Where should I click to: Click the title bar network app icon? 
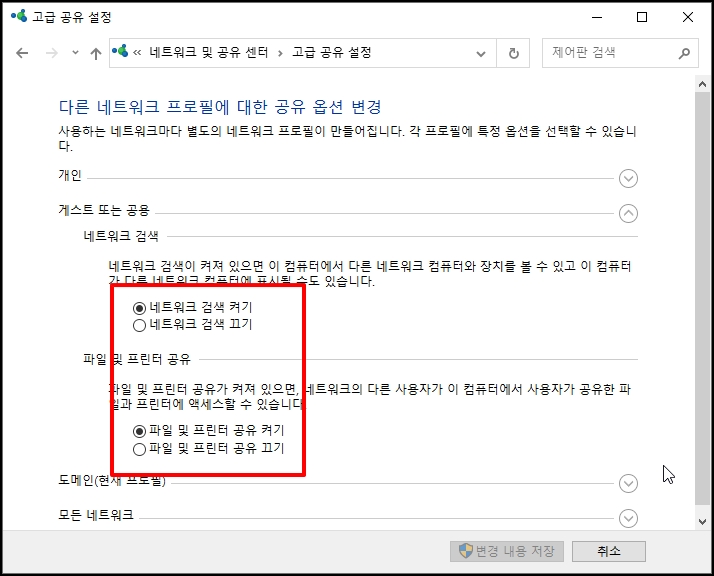[x=19, y=16]
